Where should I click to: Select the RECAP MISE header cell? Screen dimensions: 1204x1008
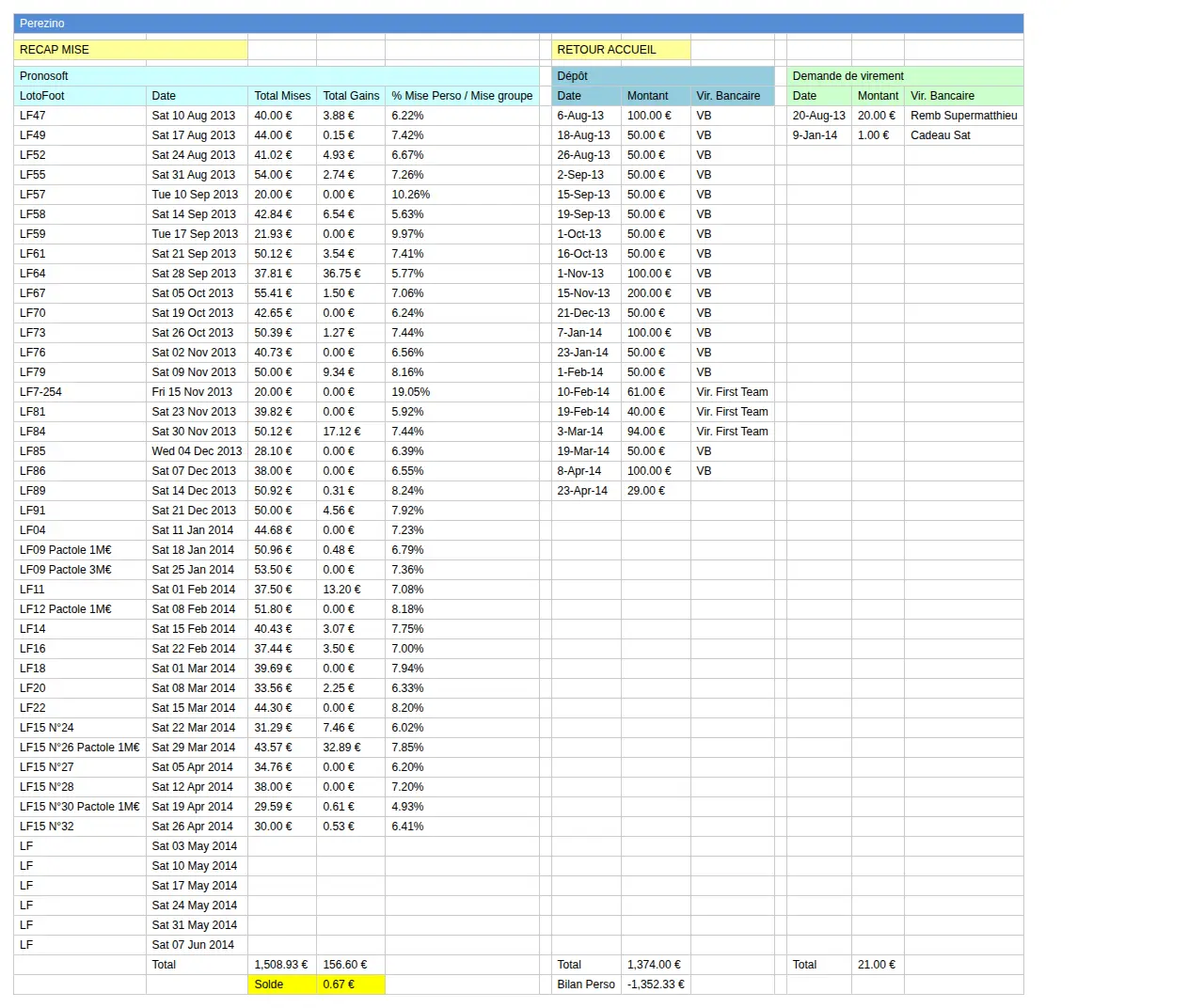click(x=131, y=50)
